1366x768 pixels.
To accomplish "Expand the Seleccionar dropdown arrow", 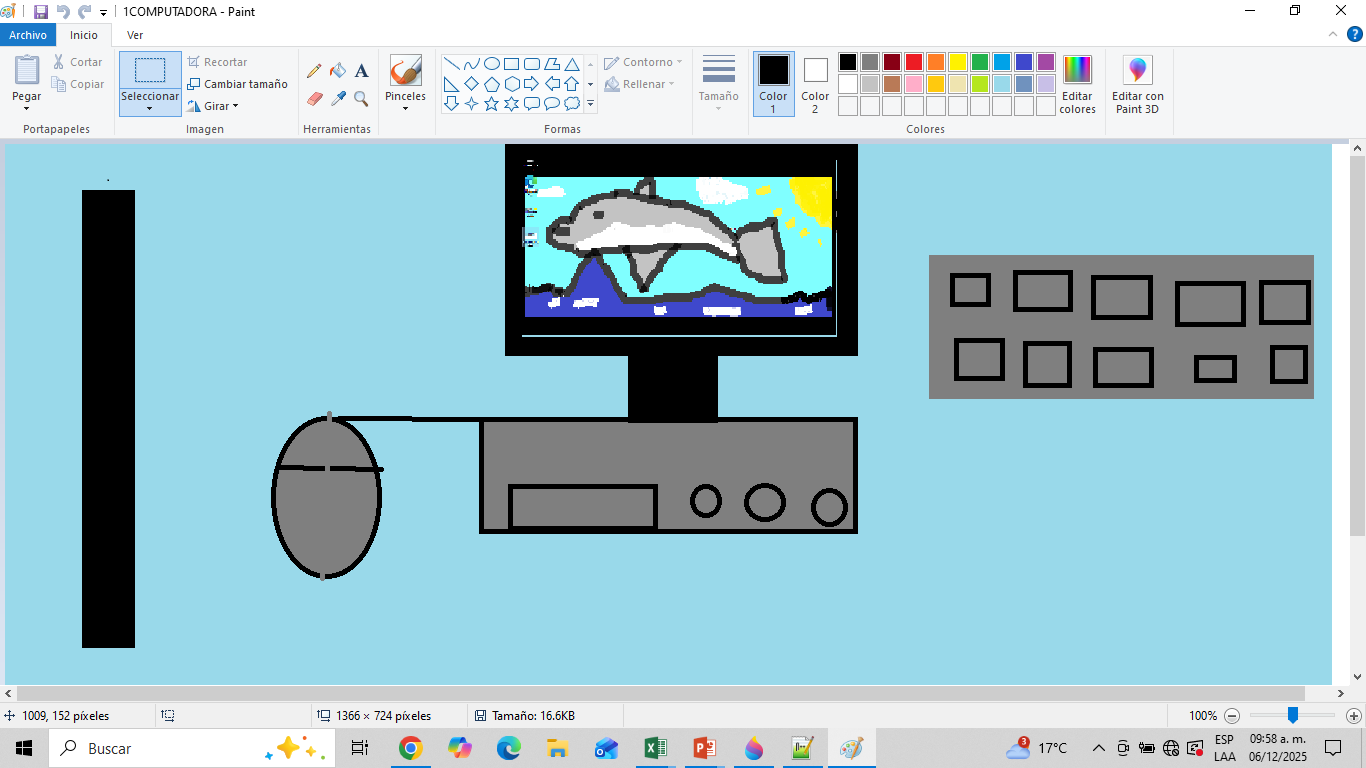I will coord(150,108).
